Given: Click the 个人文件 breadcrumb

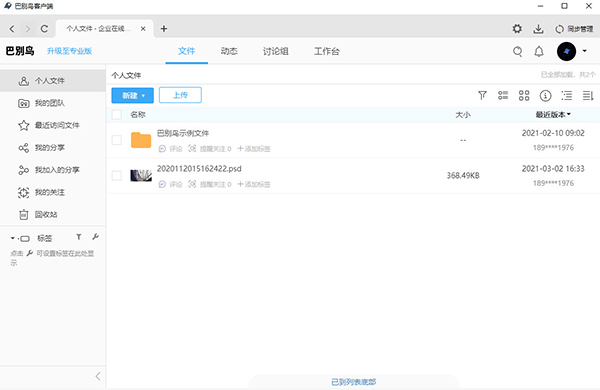Looking at the screenshot, I should pyautogui.click(x=126, y=75).
